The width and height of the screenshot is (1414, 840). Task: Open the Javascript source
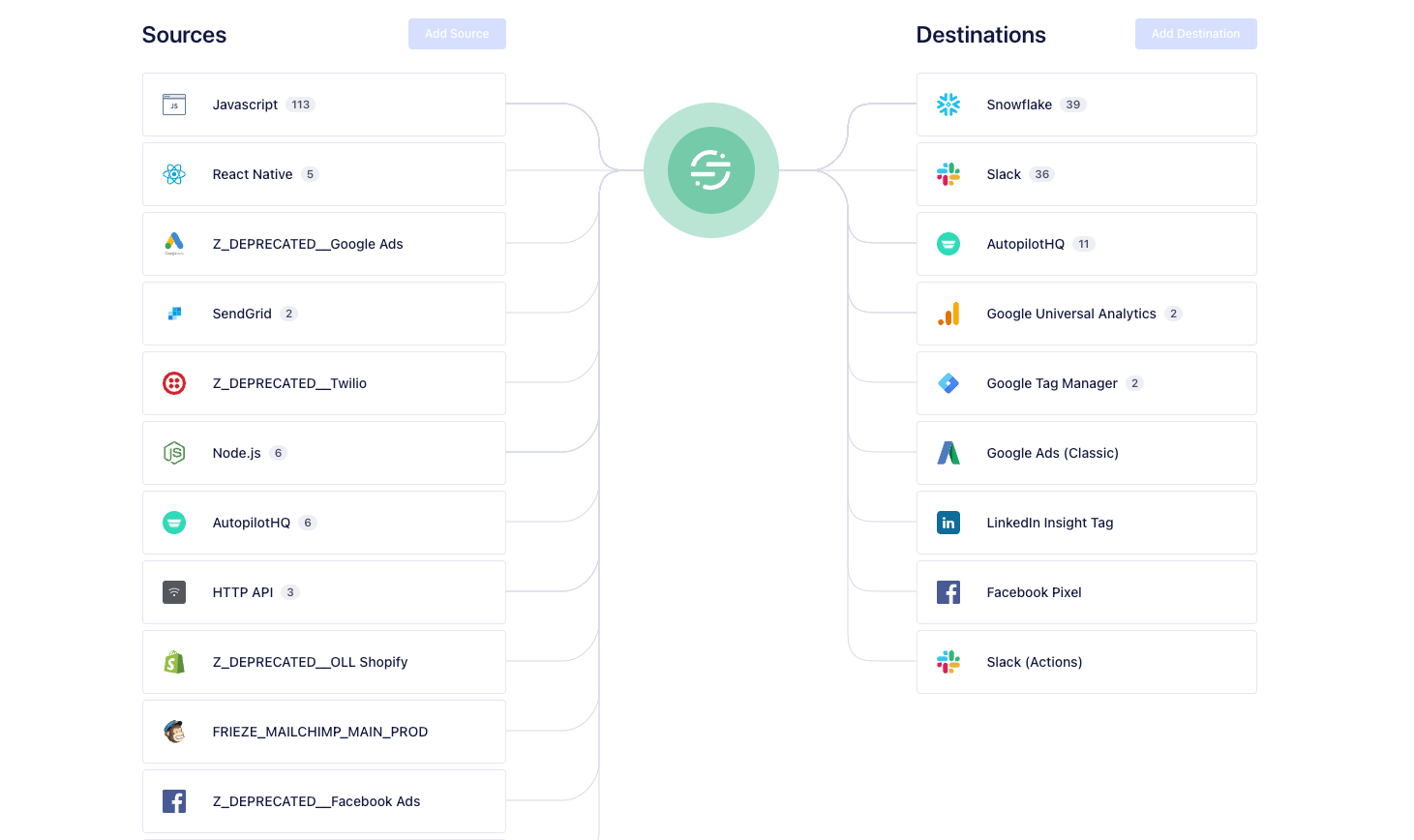324,105
